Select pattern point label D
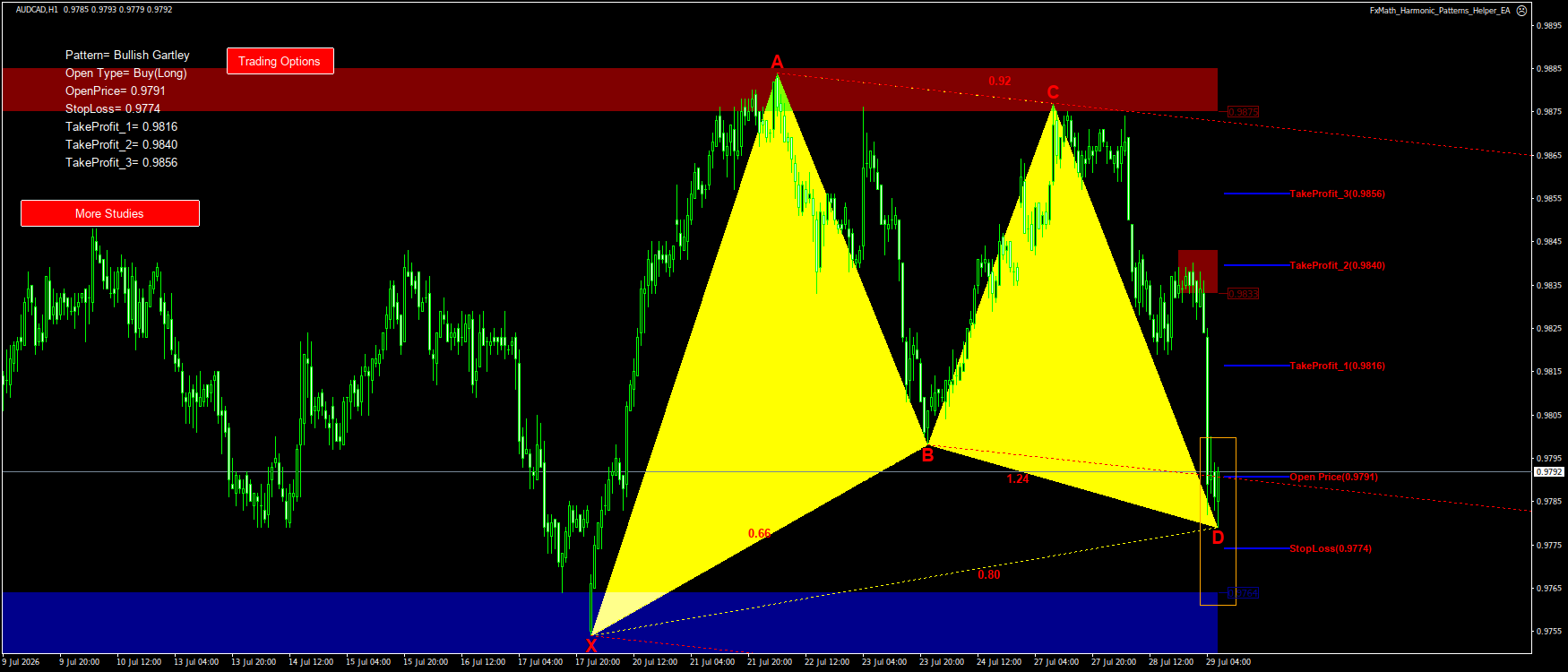This screenshot has width=1568, height=672. [1218, 538]
